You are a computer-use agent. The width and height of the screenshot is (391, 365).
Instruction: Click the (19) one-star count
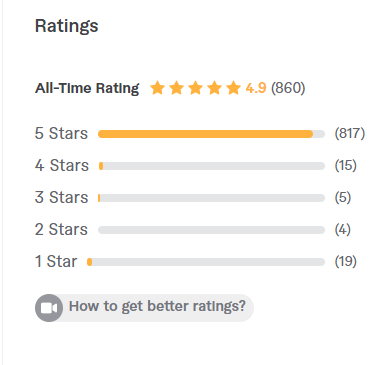pos(346,261)
